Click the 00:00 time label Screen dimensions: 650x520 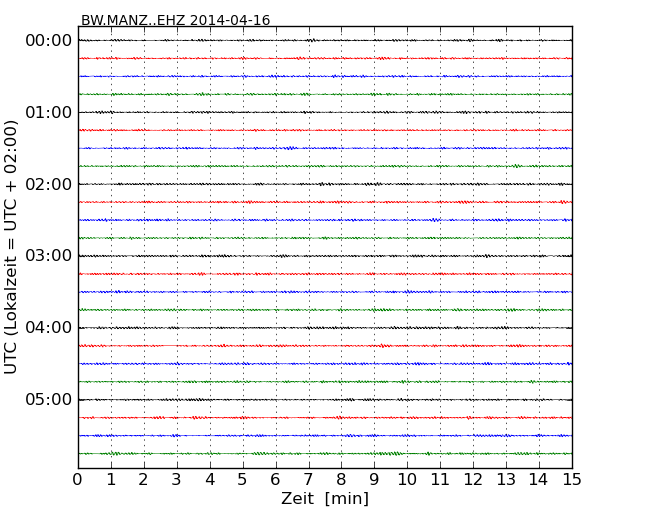[49, 41]
